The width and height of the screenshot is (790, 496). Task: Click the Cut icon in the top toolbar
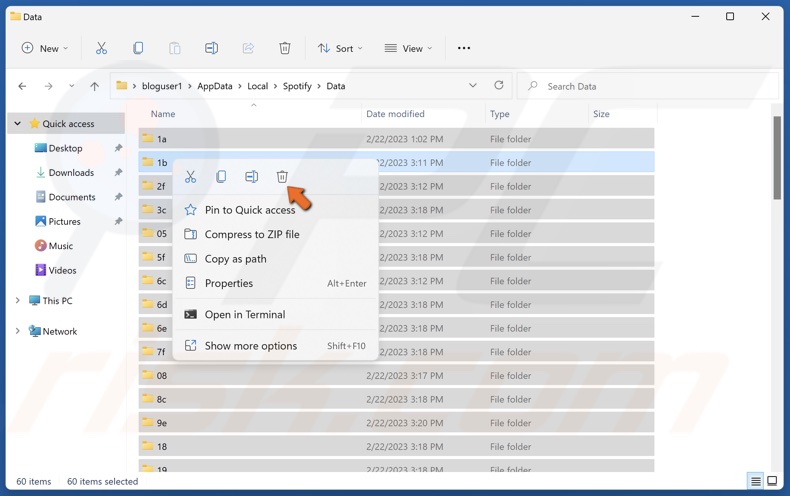click(101, 48)
